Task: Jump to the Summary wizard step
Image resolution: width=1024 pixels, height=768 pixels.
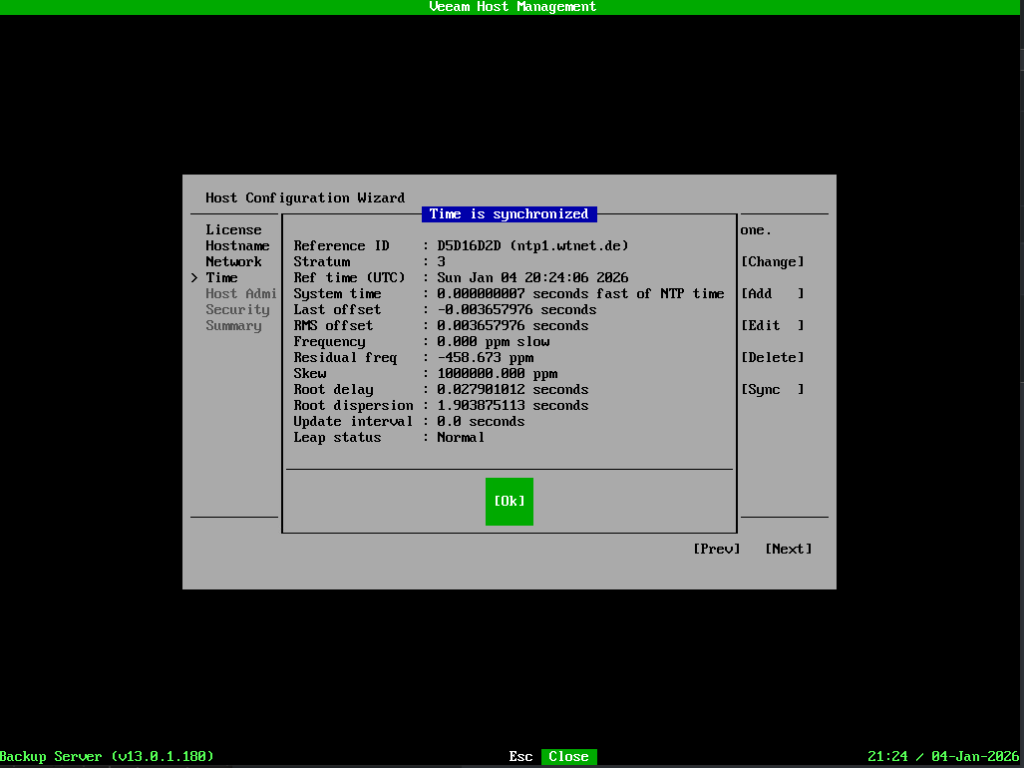Action: (233, 326)
